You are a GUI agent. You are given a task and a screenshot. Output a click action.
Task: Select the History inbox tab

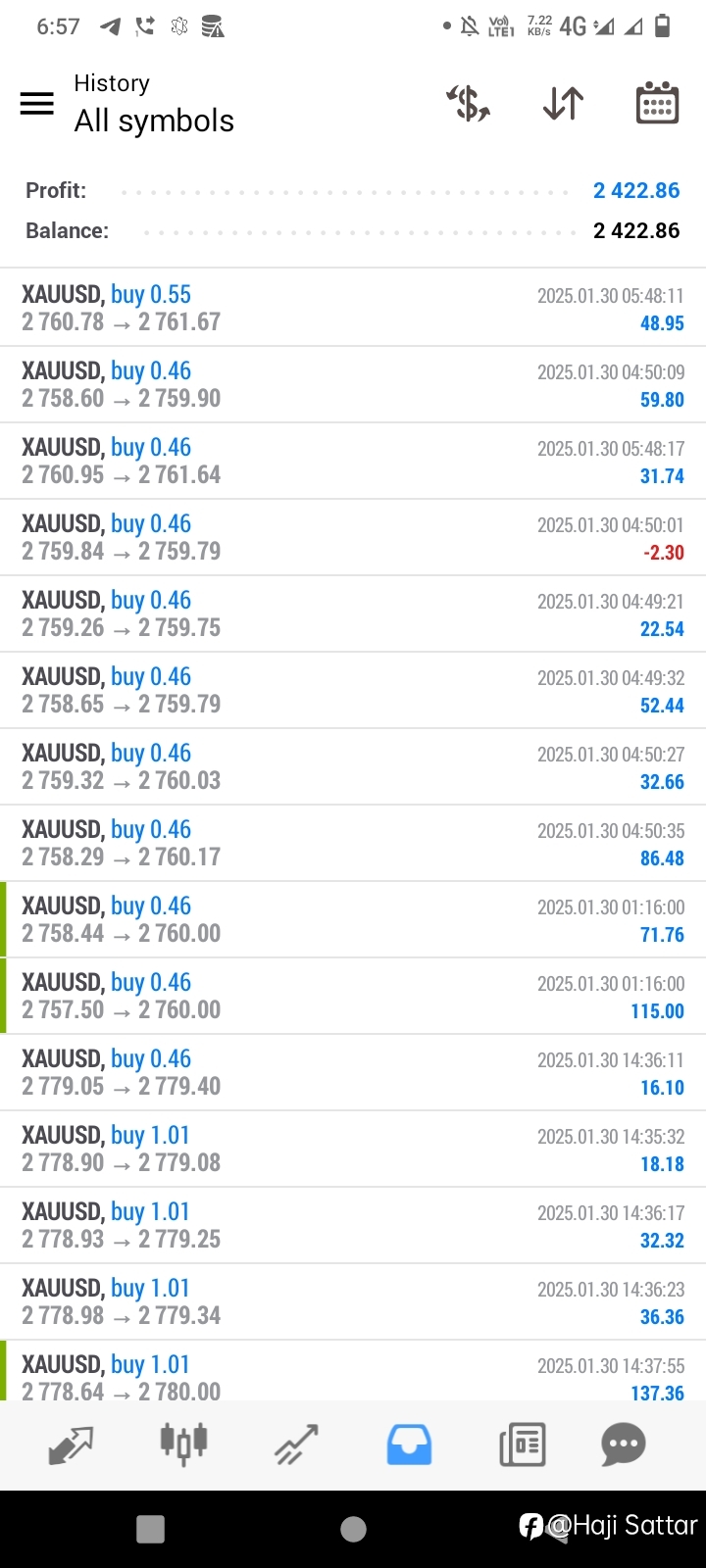pyautogui.click(x=409, y=1445)
